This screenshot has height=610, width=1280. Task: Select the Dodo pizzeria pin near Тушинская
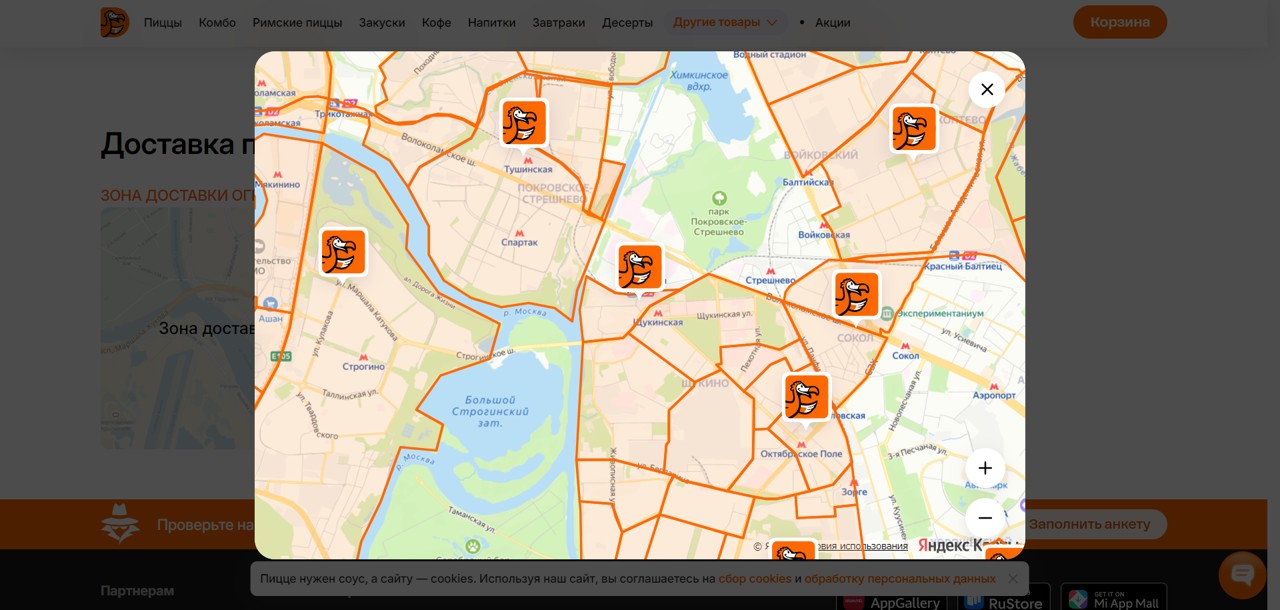(x=524, y=123)
